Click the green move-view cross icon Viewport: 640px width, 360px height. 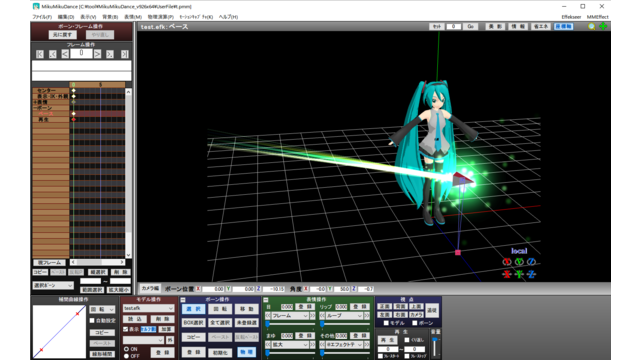[603, 27]
